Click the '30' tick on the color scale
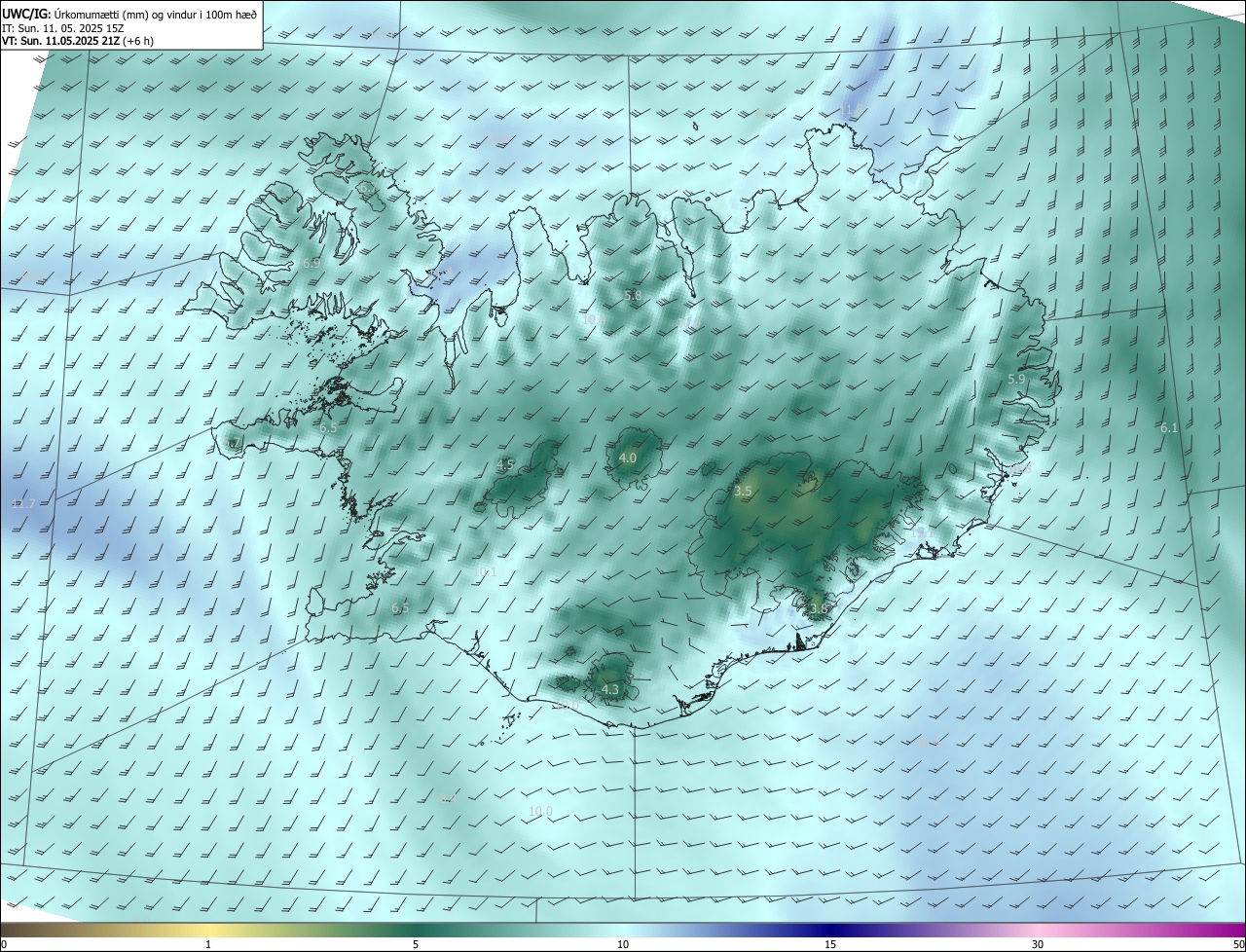This screenshot has height=952, width=1246. coord(1038,944)
